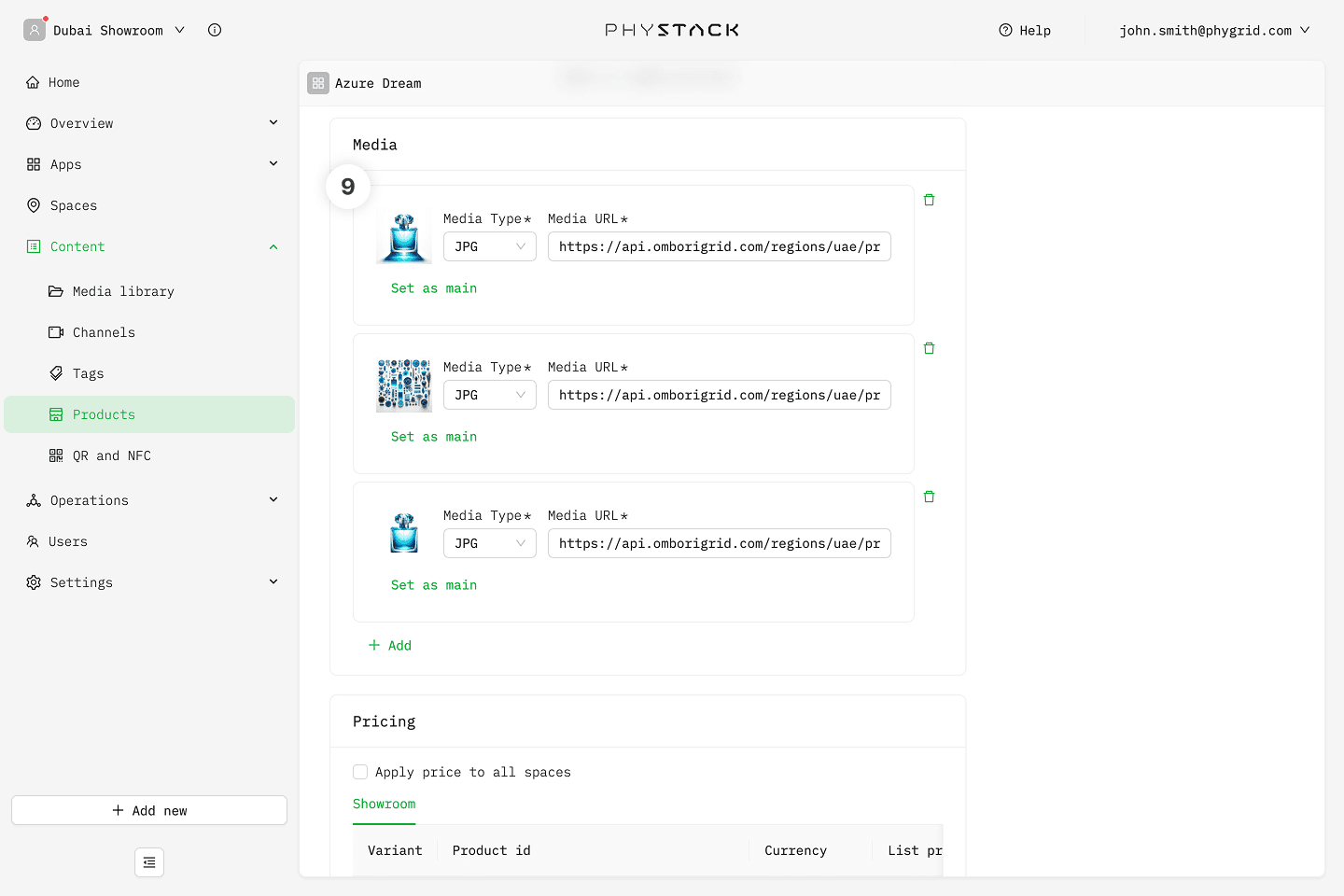Open second media item's Media Type dropdown

pyautogui.click(x=490, y=395)
